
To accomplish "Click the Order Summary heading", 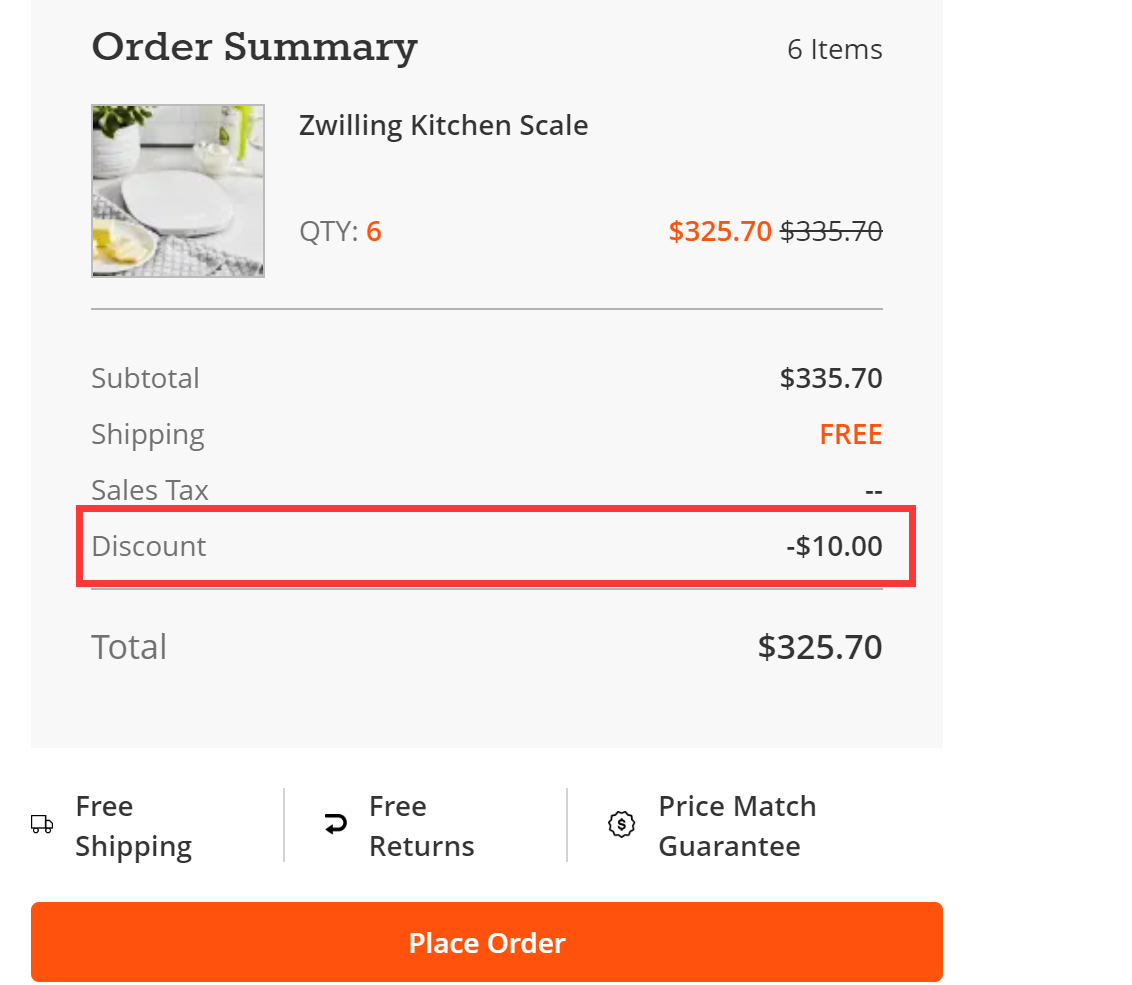I will pos(254,46).
